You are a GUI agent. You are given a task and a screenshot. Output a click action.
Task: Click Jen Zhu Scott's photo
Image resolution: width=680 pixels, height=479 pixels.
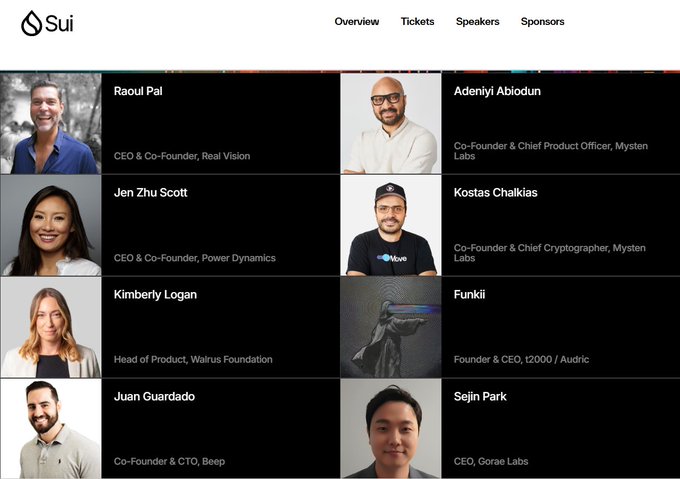51,225
